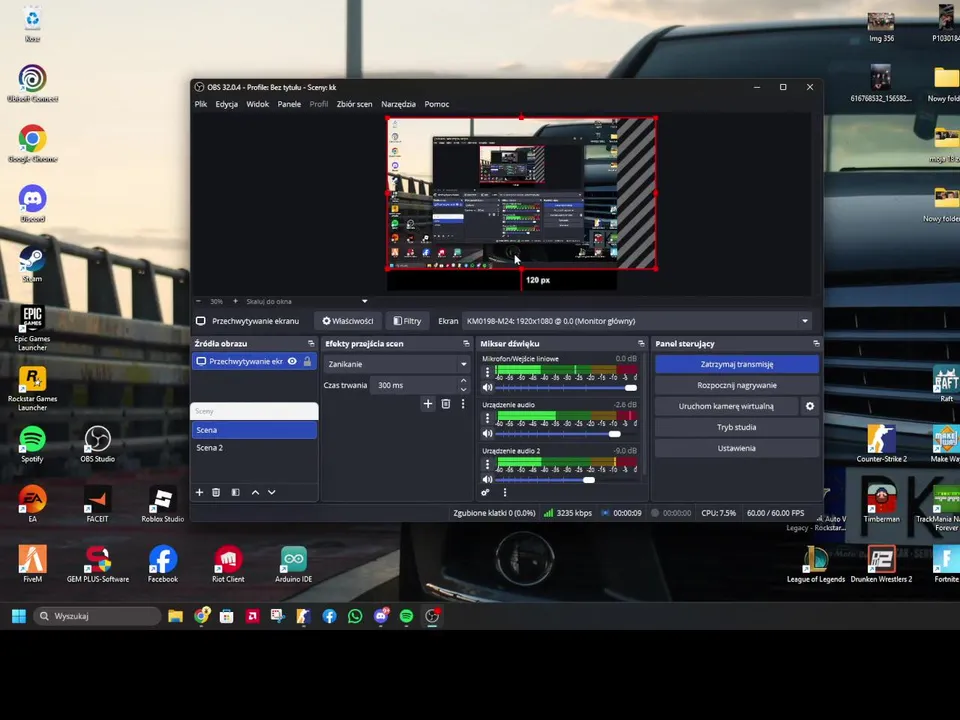This screenshot has width=960, height=720.
Task: Click Rozpocznij nagrywanie button
Action: pos(737,385)
